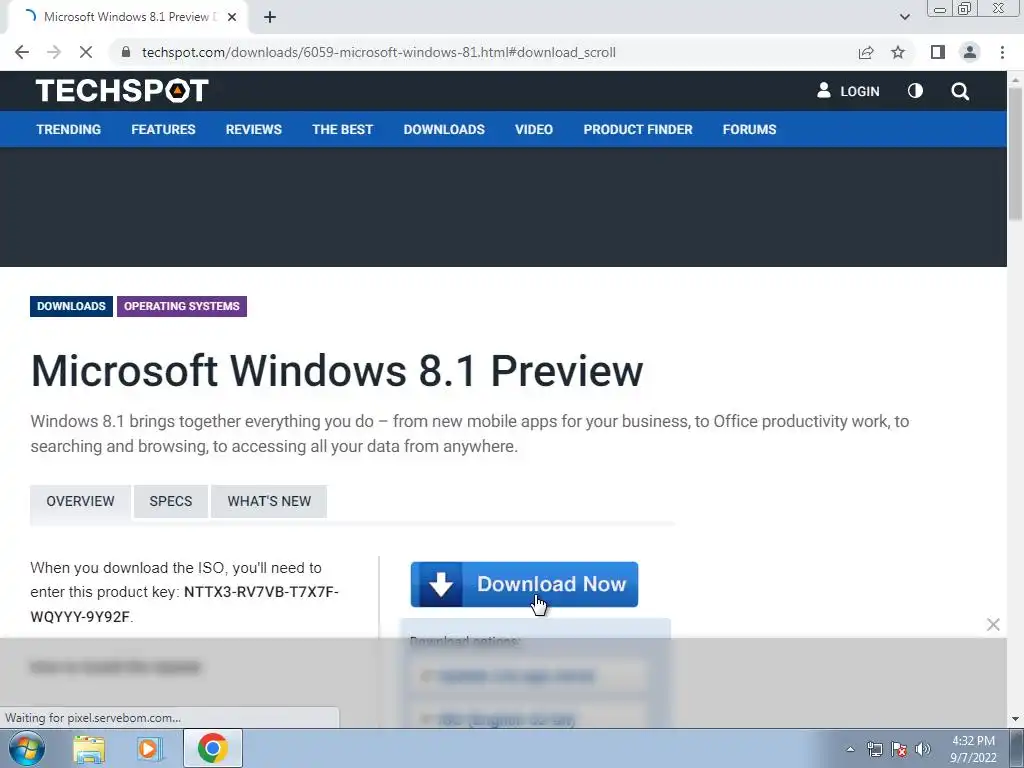This screenshot has width=1024, height=768.
Task: Click the network tray icon
Action: 874,749
